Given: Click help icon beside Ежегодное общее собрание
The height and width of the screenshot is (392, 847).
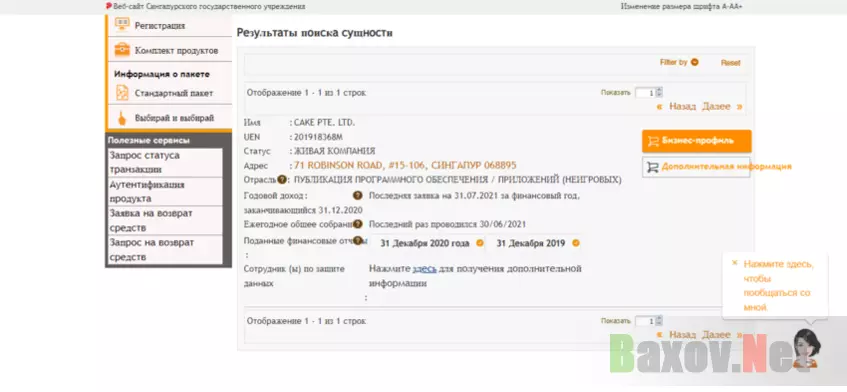Looking at the screenshot, I should click(x=358, y=224).
